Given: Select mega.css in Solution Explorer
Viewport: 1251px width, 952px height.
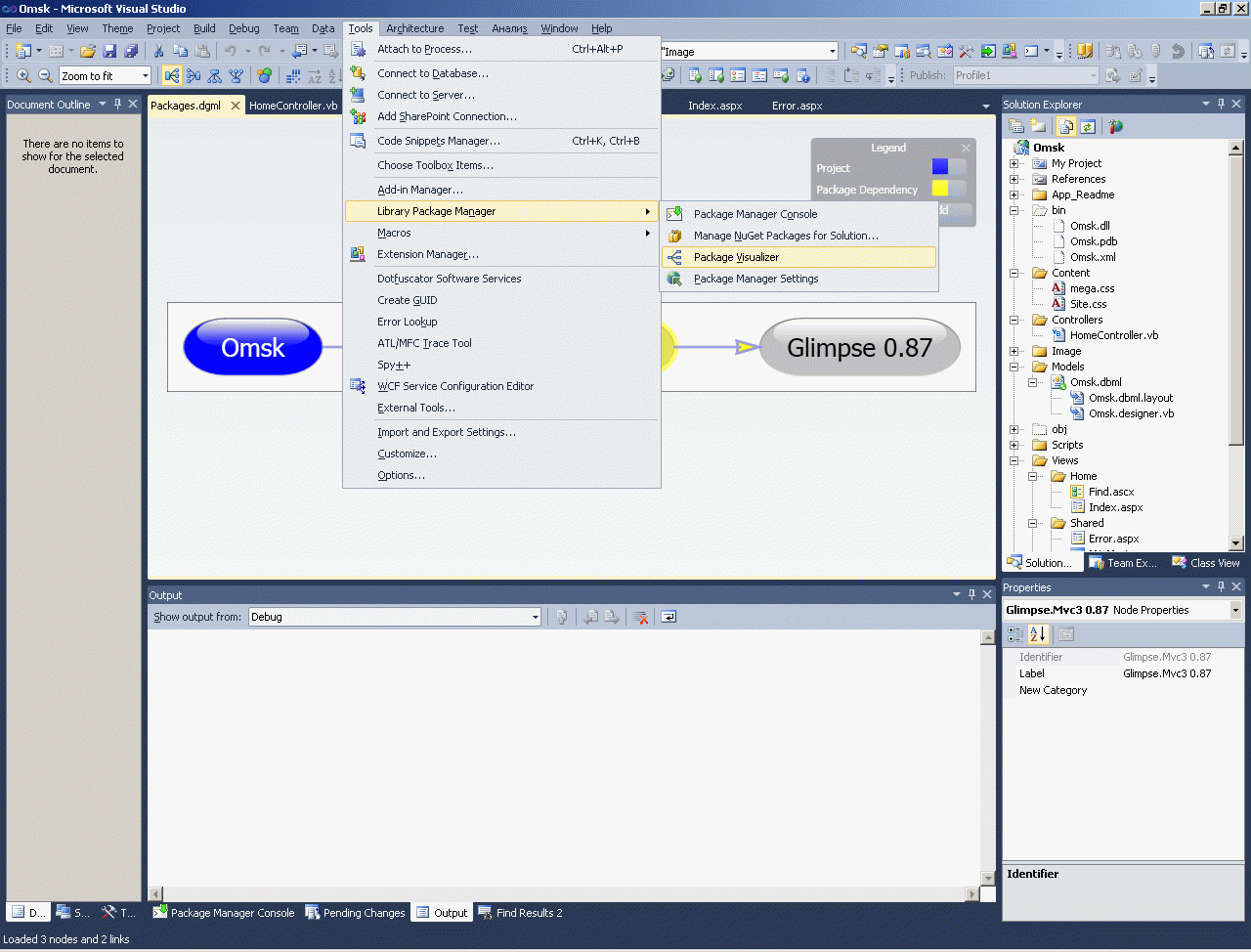Looking at the screenshot, I should pos(1092,288).
